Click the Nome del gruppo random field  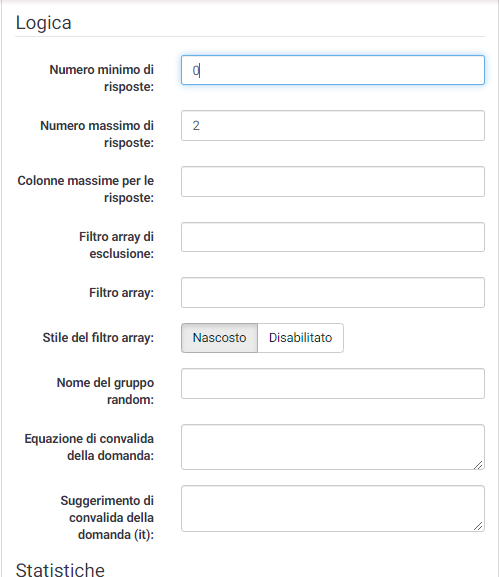pyautogui.click(x=333, y=383)
